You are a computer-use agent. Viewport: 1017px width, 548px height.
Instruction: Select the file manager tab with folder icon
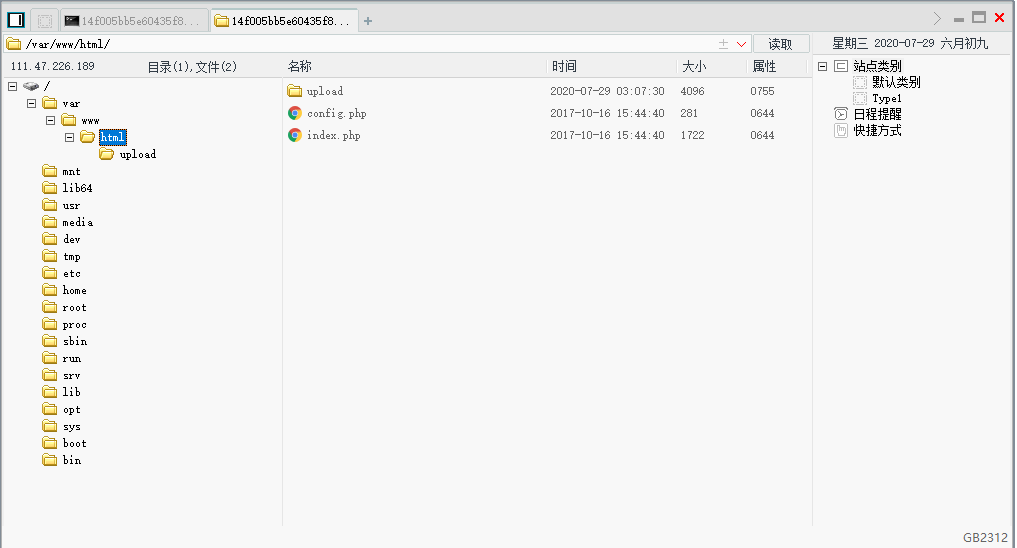coord(284,21)
